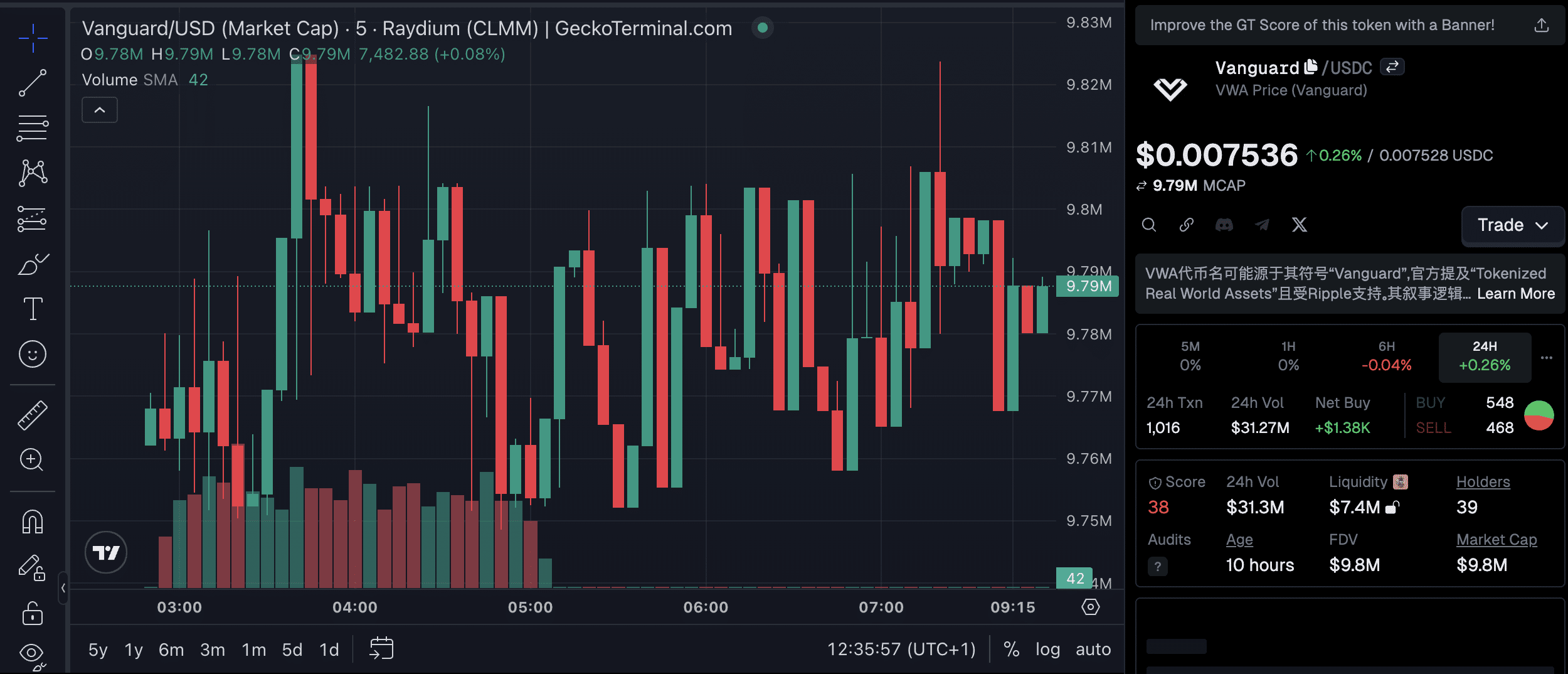Open the Holders link
The width and height of the screenshot is (1568, 674).
pos(1483,482)
